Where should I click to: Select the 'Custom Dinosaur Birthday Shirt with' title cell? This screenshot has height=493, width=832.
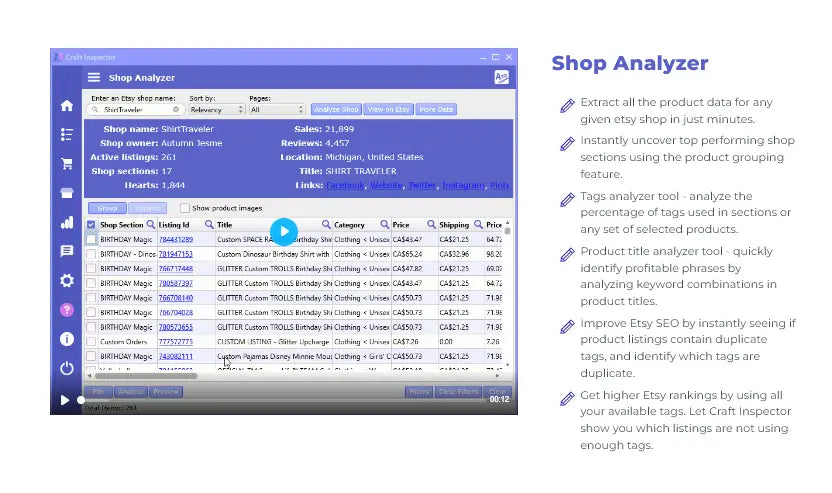(x=274, y=254)
